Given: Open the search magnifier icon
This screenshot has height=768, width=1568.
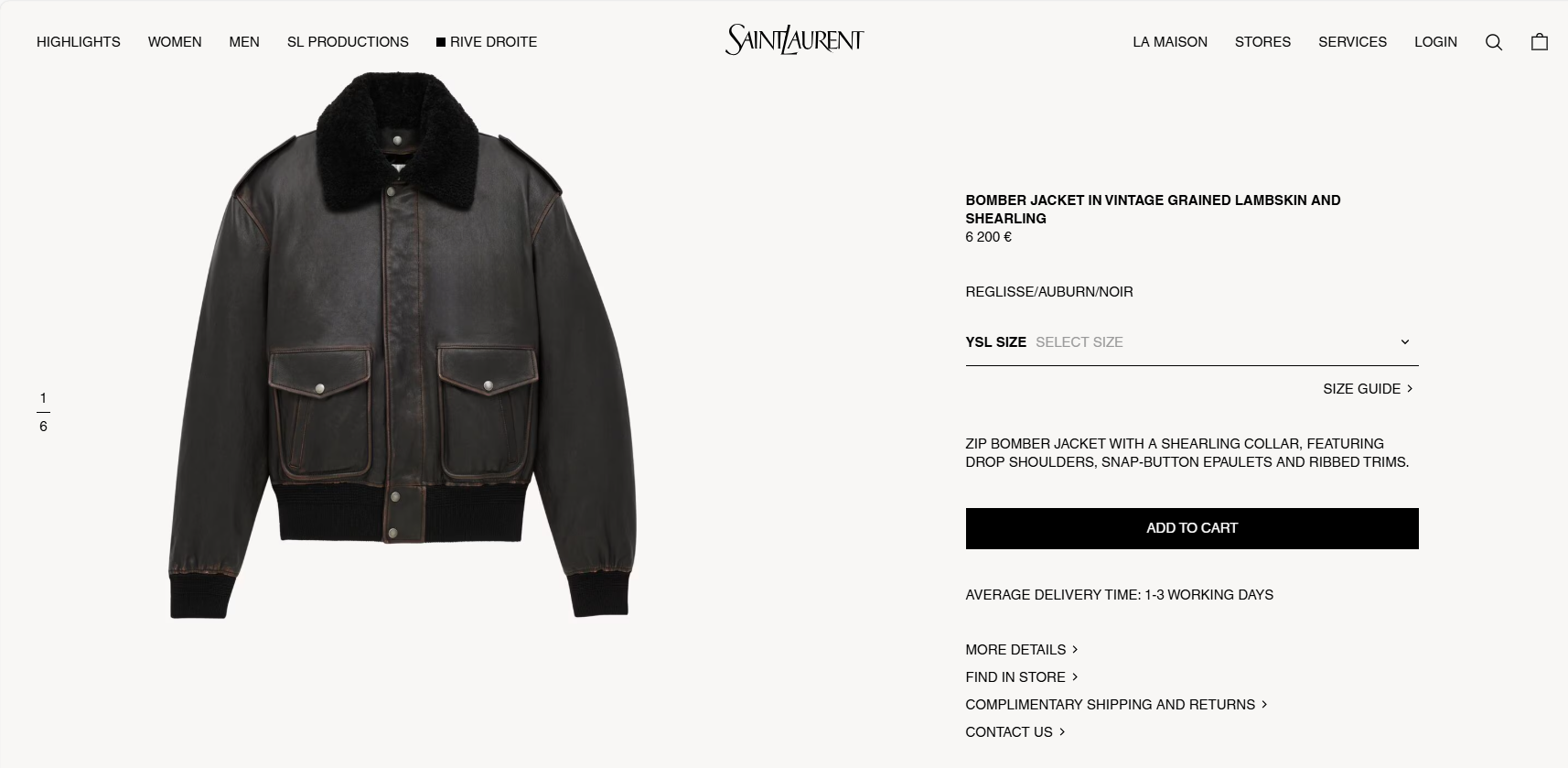Looking at the screenshot, I should [x=1494, y=42].
